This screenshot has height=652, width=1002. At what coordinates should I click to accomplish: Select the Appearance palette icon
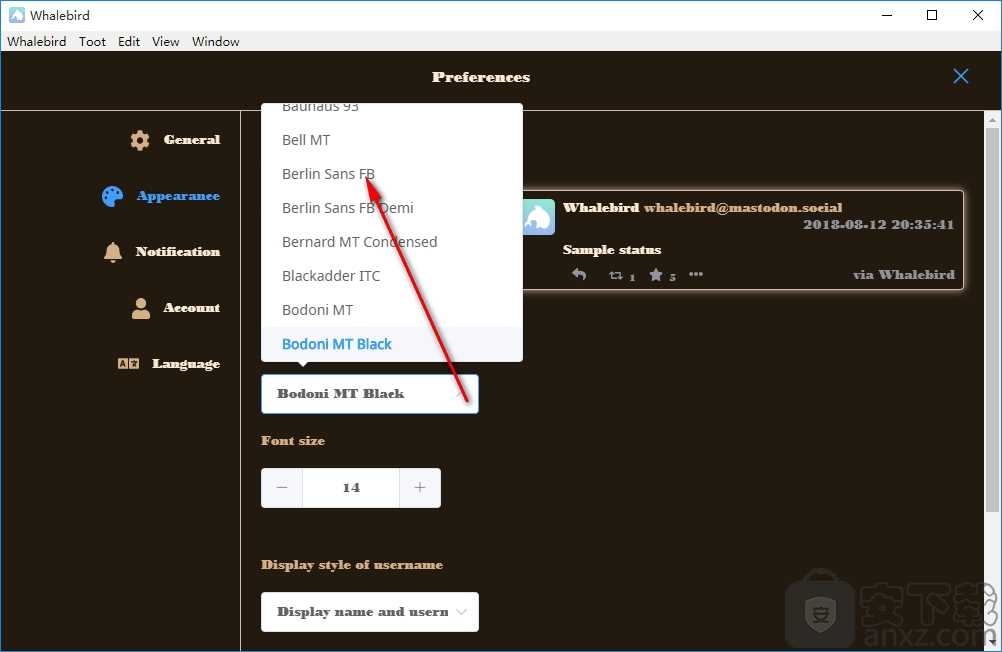coord(112,196)
